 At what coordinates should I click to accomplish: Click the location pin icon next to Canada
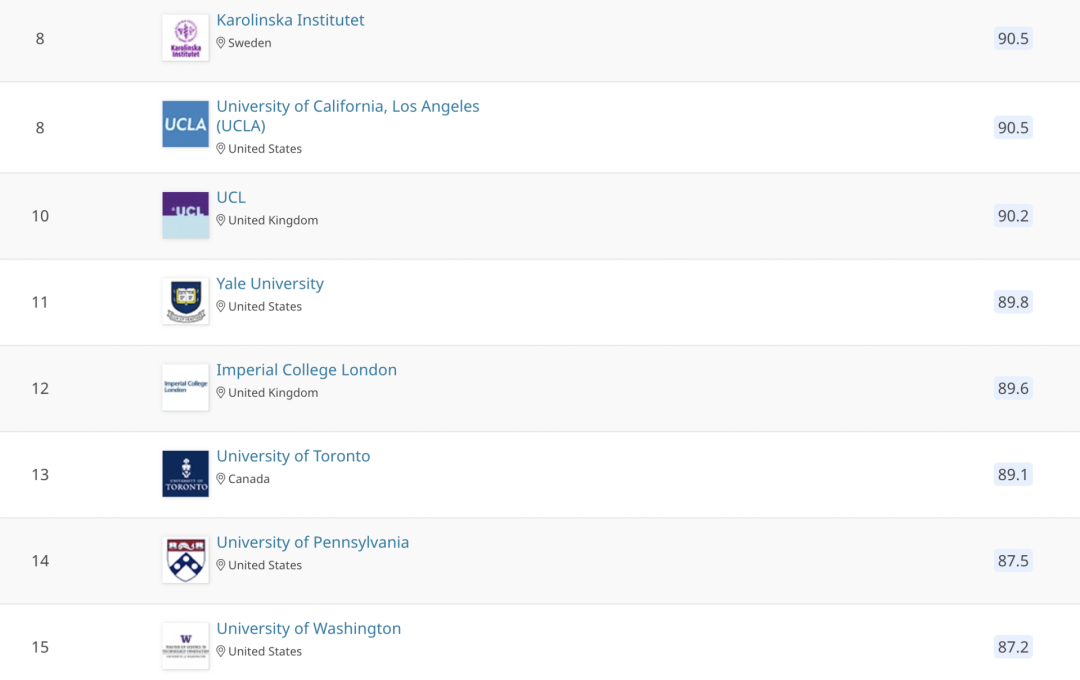pyautogui.click(x=220, y=478)
